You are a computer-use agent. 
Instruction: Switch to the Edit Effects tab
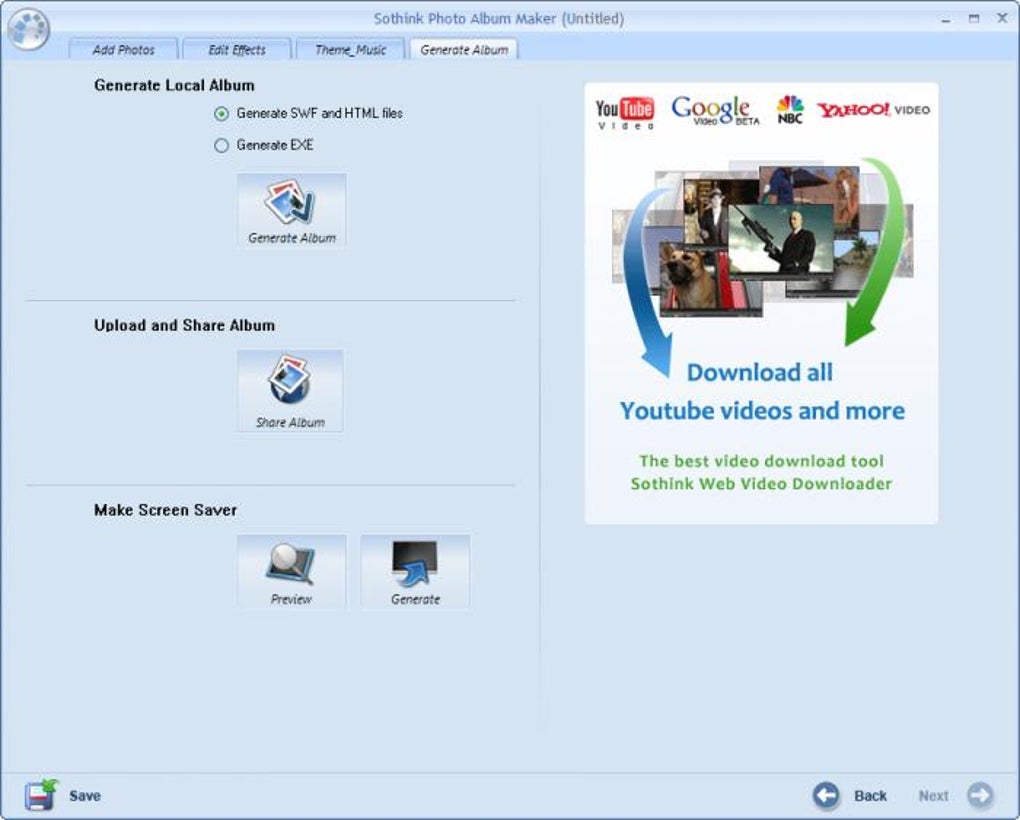click(x=237, y=49)
